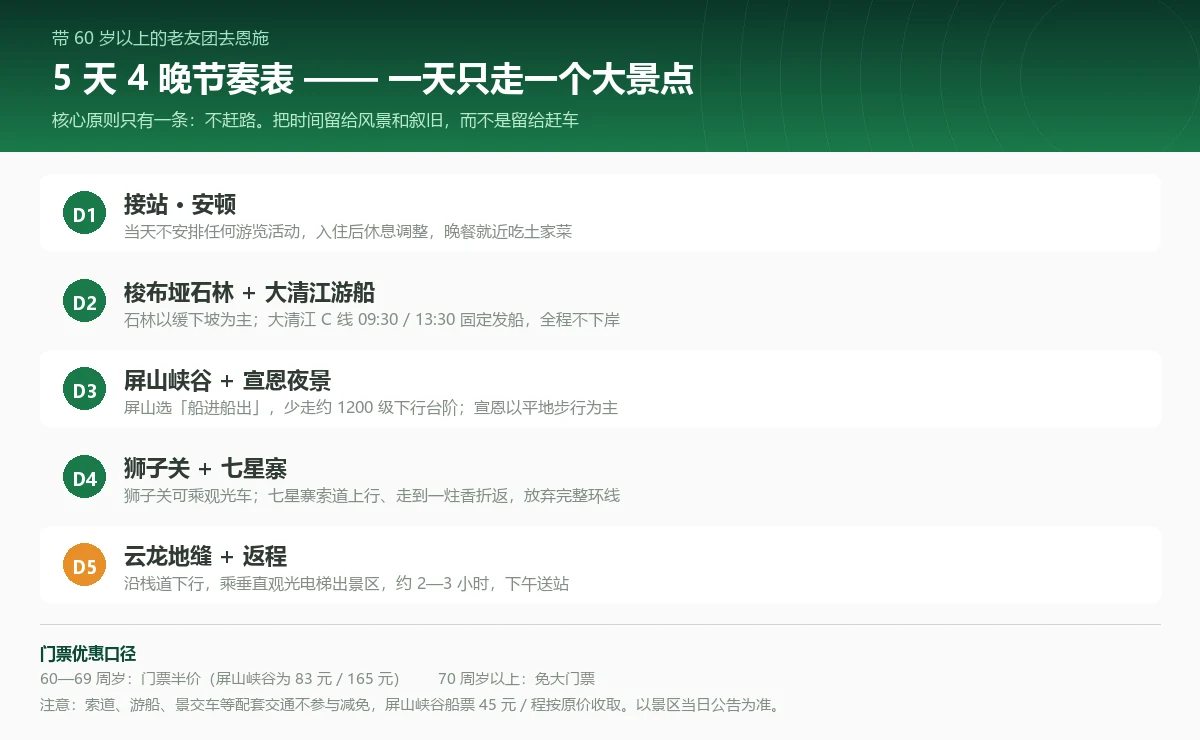Screen dimensions: 1200x740
Task: Click the 门票优惠口径 section heading
Action: click(87, 654)
